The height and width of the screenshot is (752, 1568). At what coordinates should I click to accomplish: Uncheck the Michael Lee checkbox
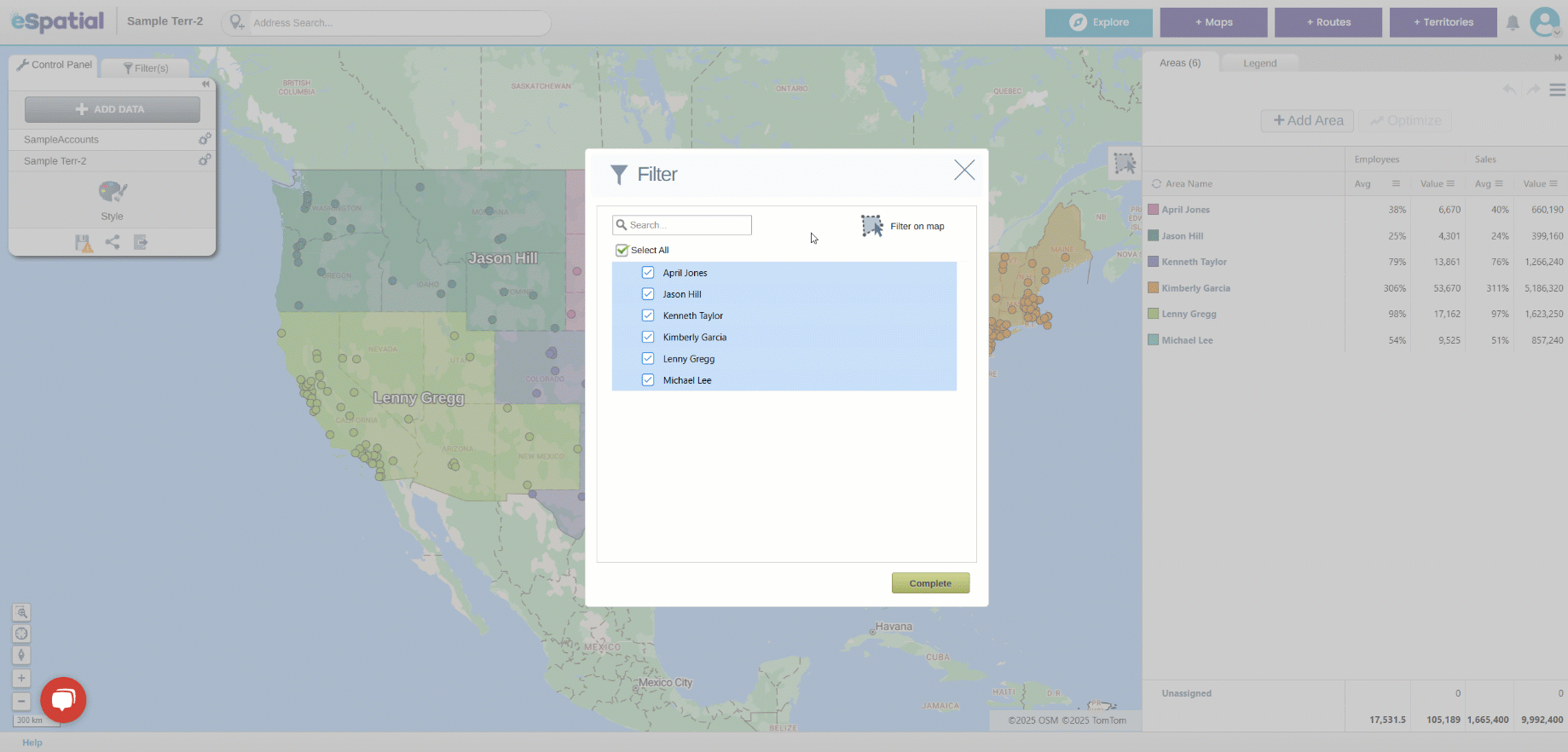point(648,380)
